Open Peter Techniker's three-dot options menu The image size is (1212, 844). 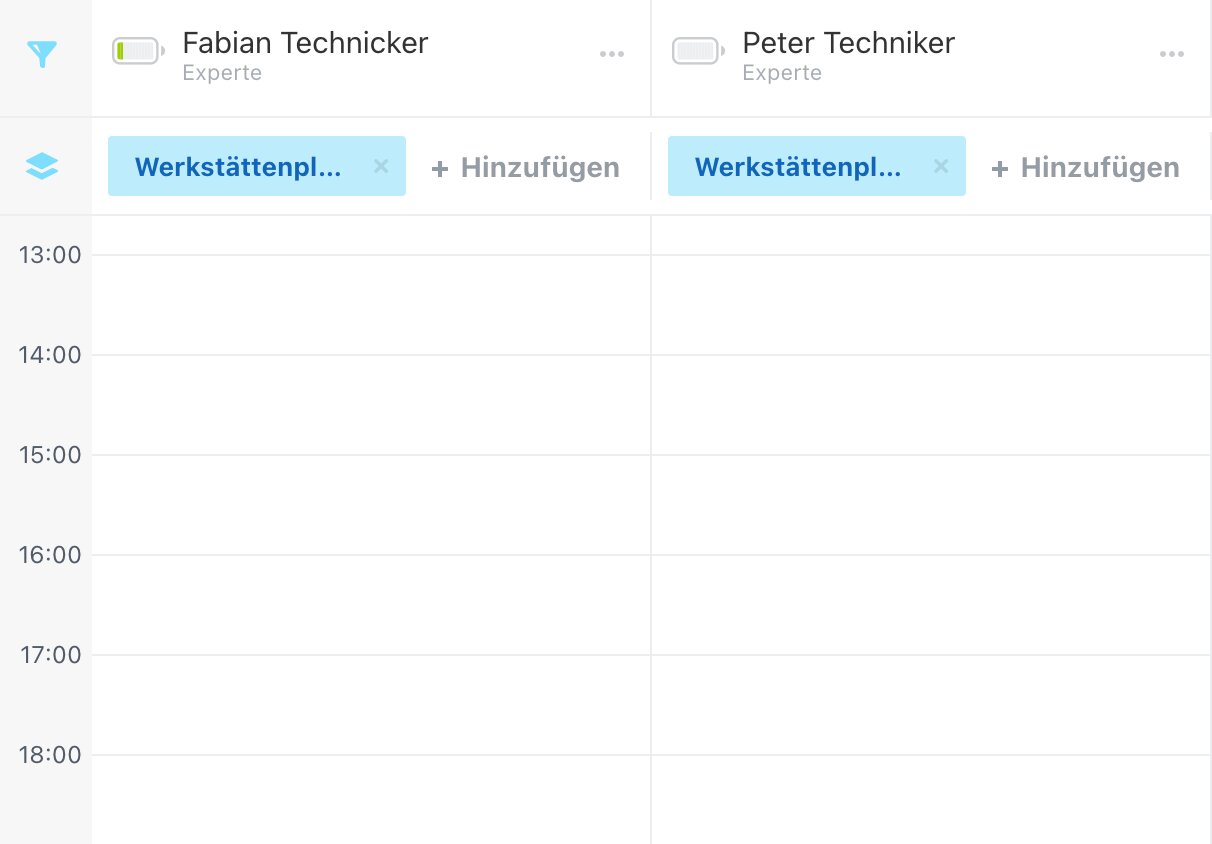pos(1172,54)
